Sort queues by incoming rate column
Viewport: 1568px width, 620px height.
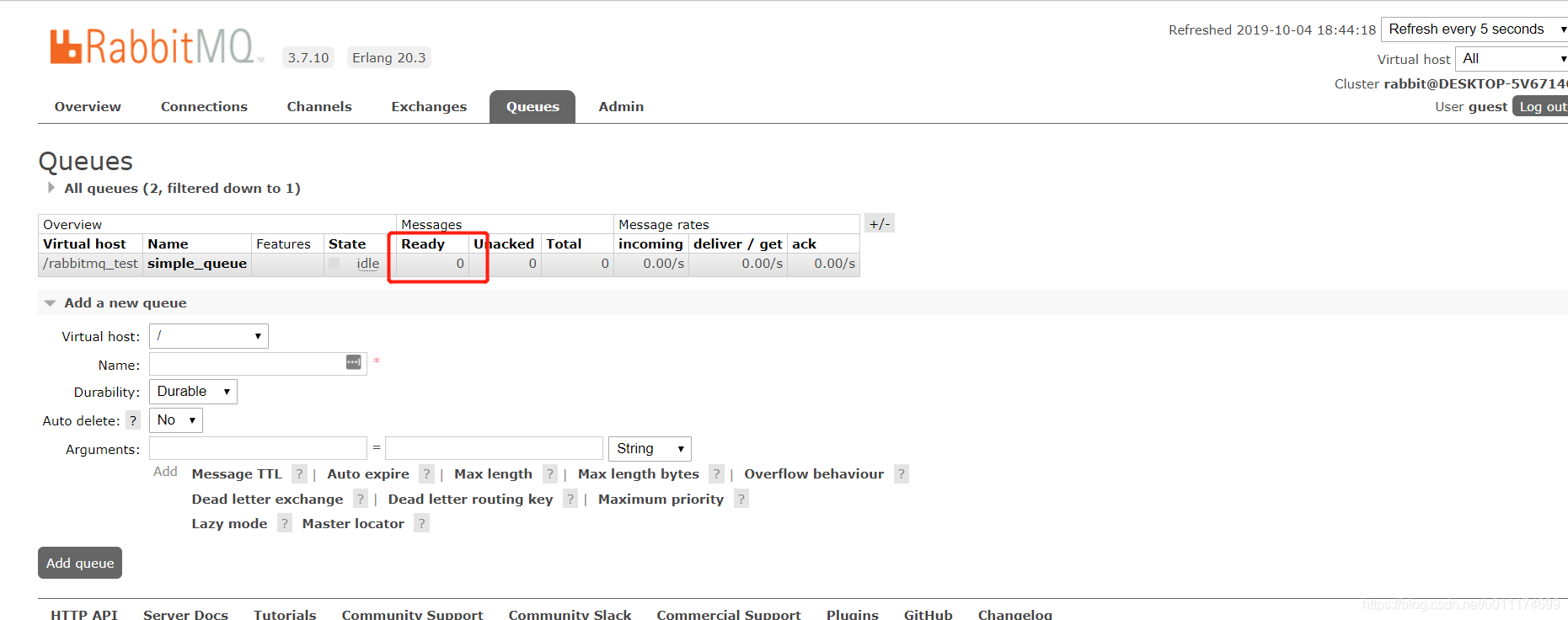[650, 244]
